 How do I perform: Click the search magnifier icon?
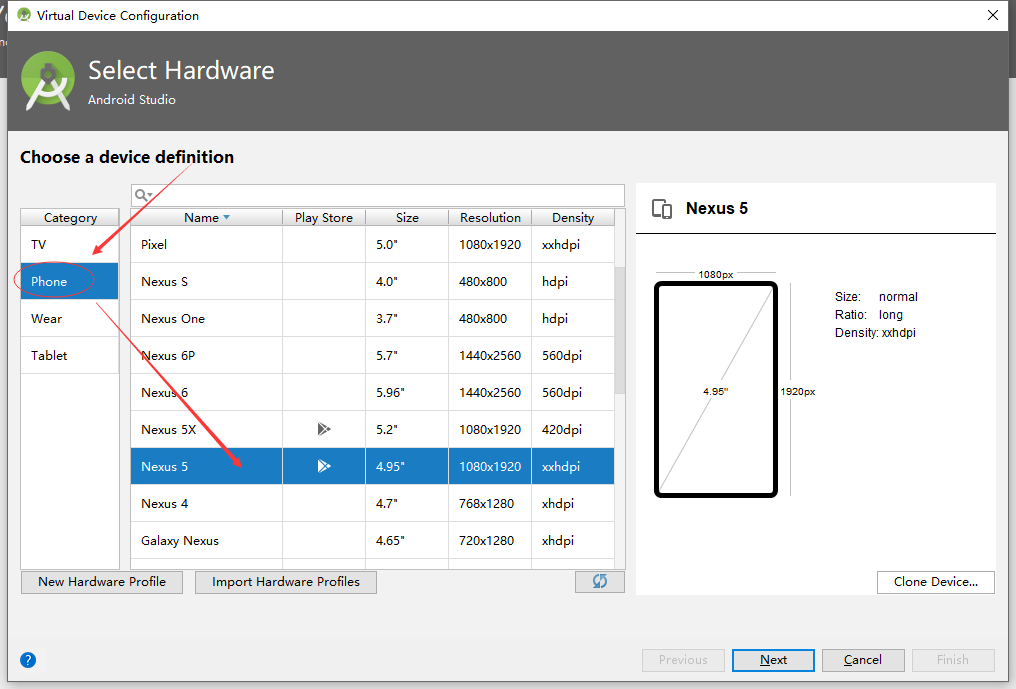tap(143, 195)
